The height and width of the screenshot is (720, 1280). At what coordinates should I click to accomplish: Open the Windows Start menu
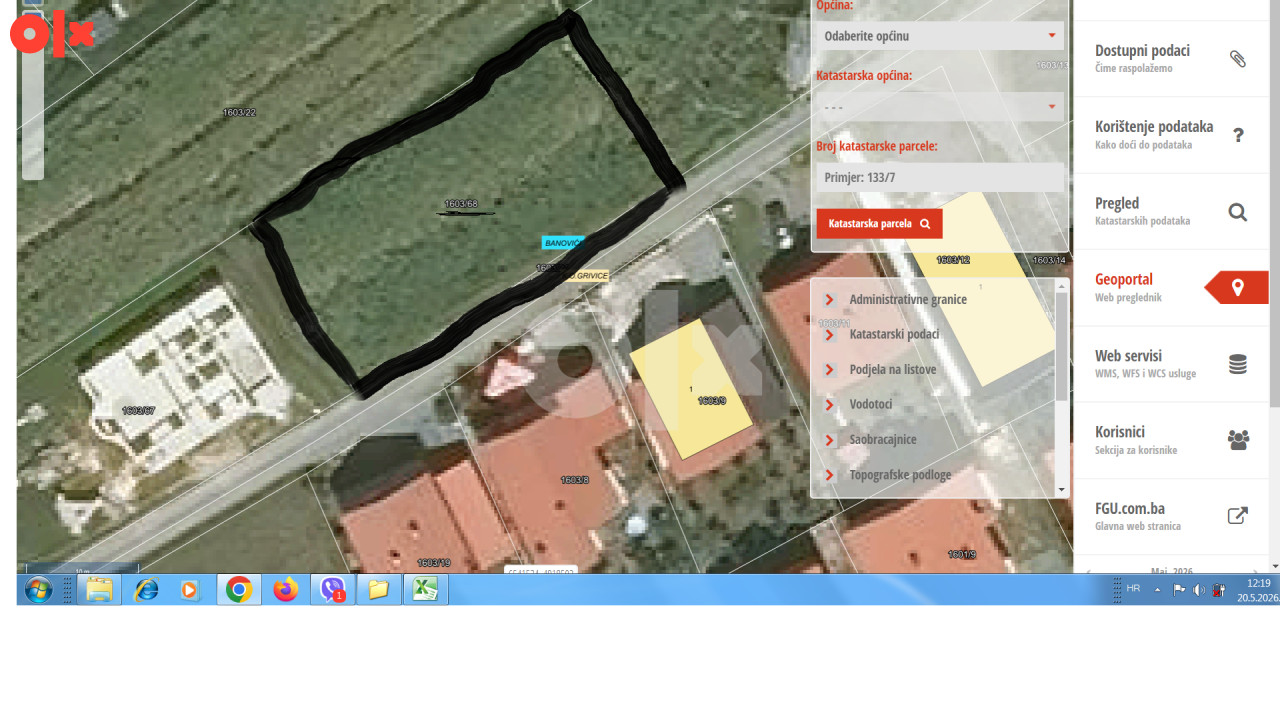pos(38,590)
